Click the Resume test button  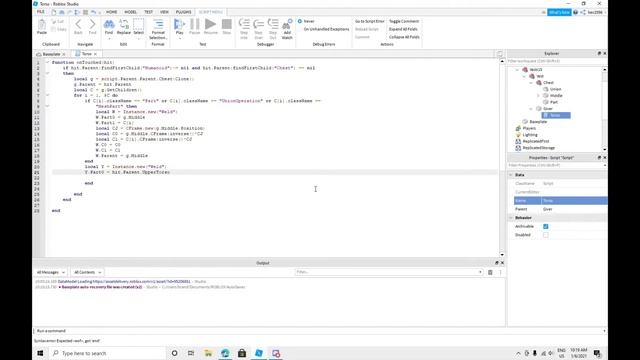tap(211, 27)
